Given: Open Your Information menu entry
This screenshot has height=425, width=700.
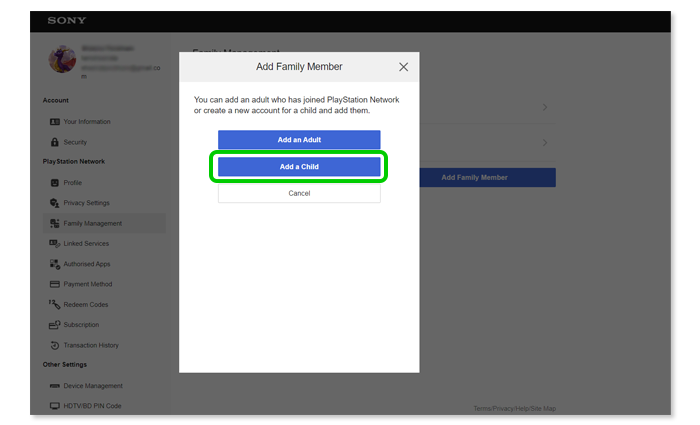Looking at the screenshot, I should pos(87,122).
